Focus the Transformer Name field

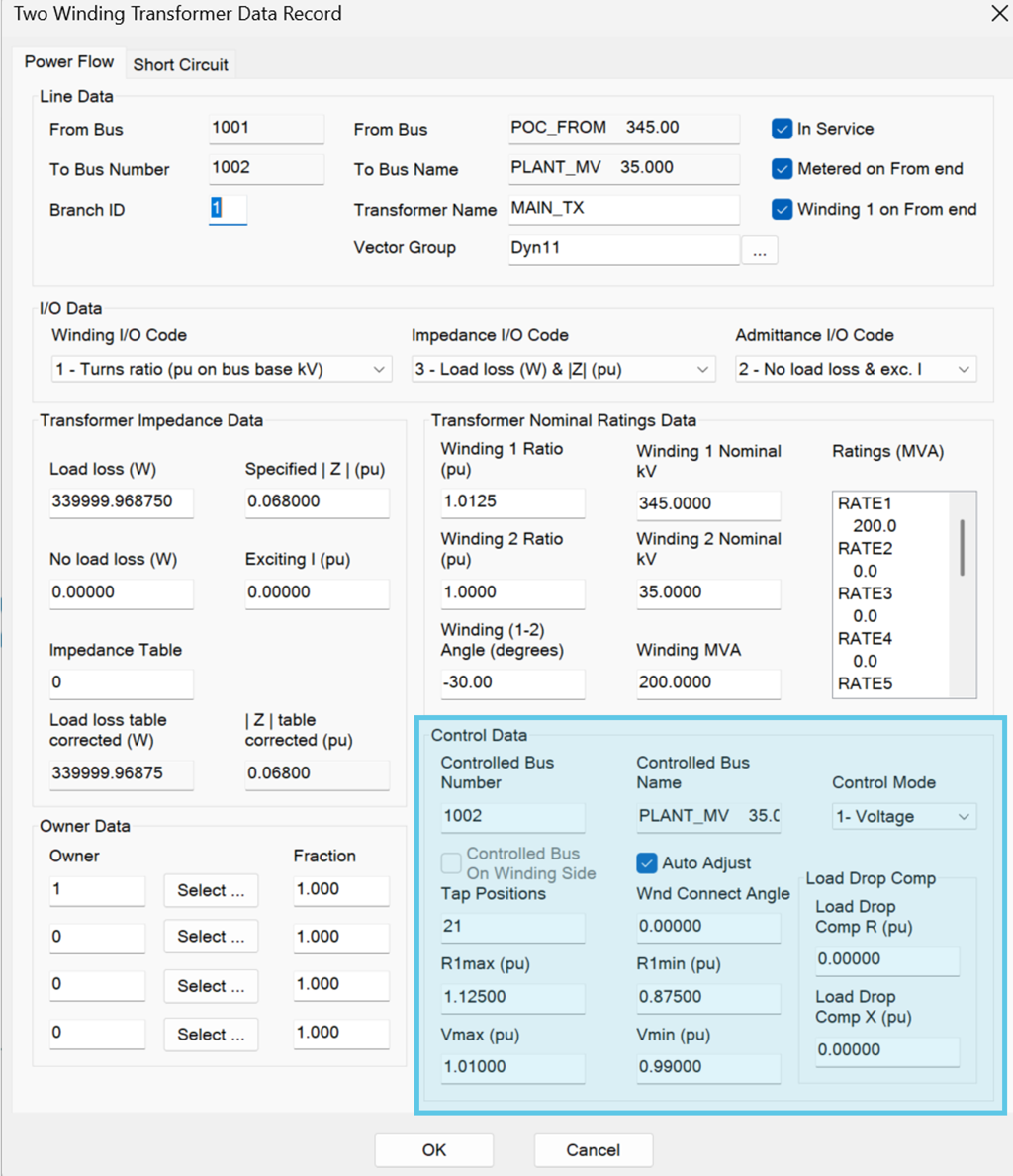pos(623,209)
